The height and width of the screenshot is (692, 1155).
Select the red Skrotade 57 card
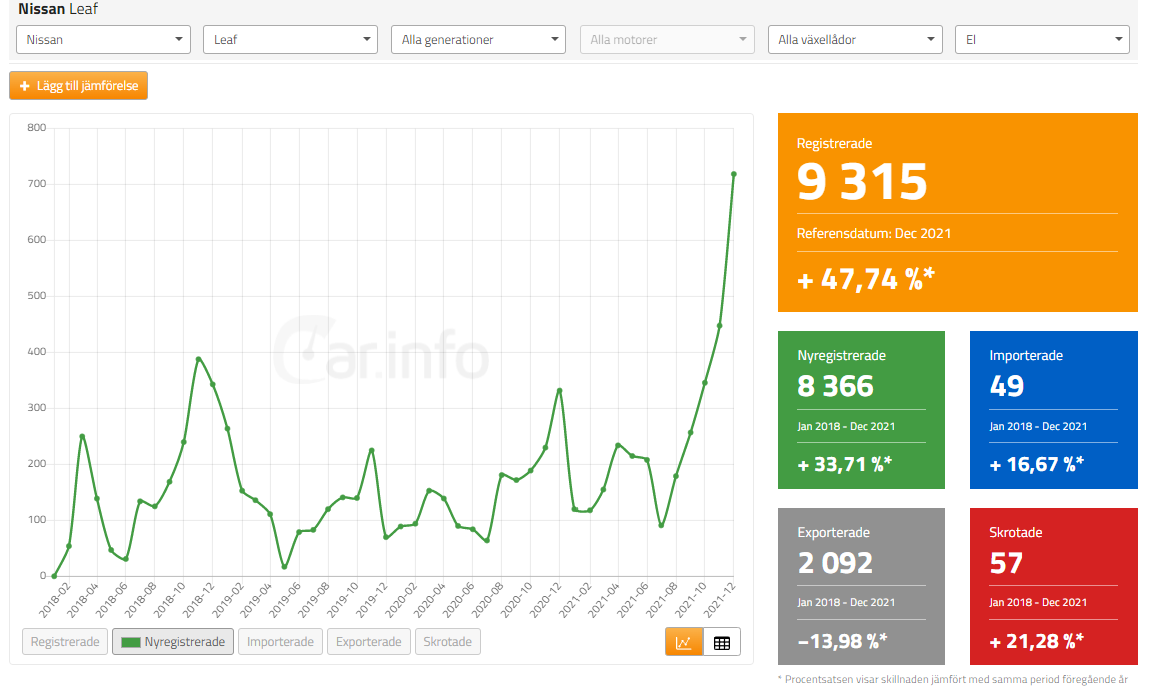tap(1054, 587)
